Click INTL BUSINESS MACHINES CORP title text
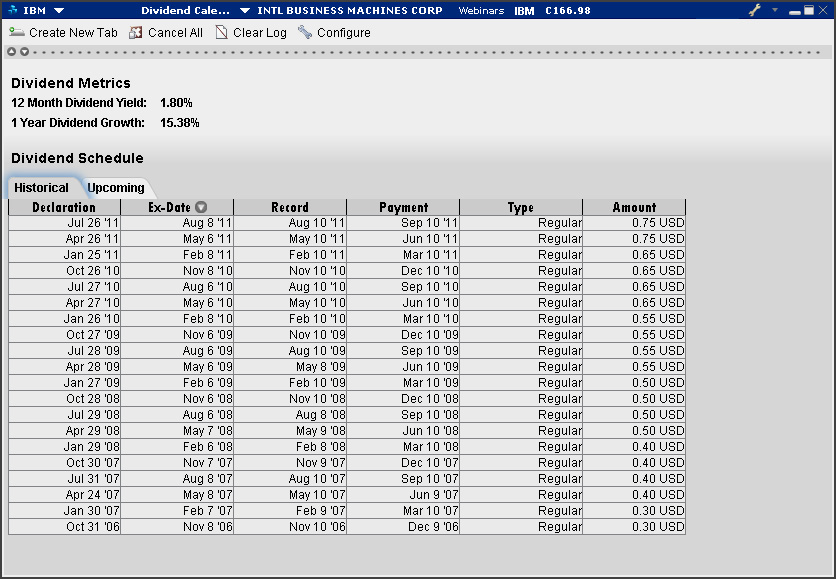Image resolution: width=836 pixels, height=579 pixels. click(350, 11)
